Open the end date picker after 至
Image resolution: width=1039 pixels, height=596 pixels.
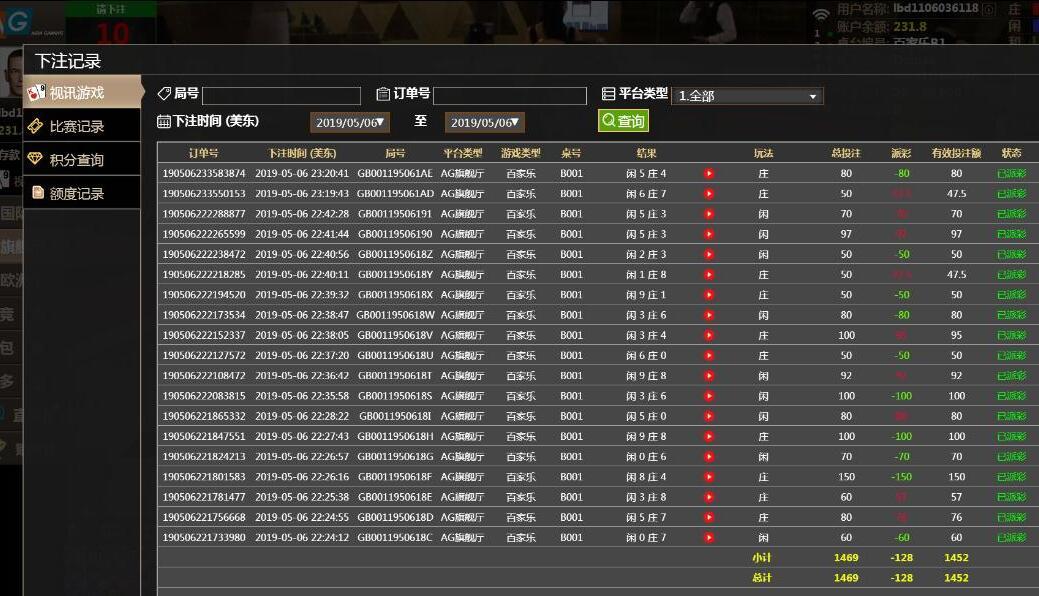484,122
